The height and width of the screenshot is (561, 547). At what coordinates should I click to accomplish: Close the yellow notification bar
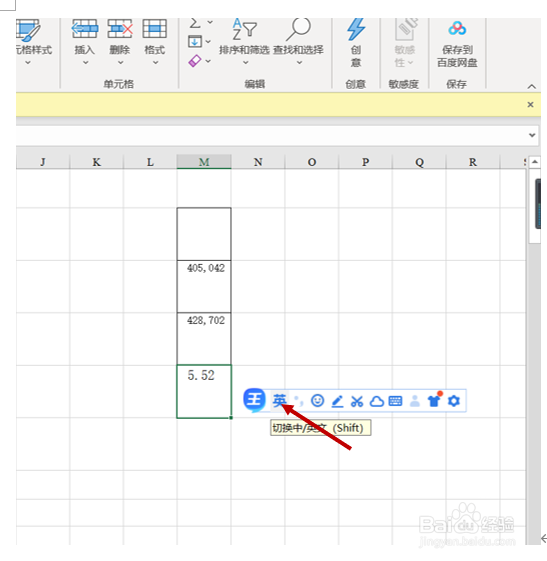(x=531, y=104)
